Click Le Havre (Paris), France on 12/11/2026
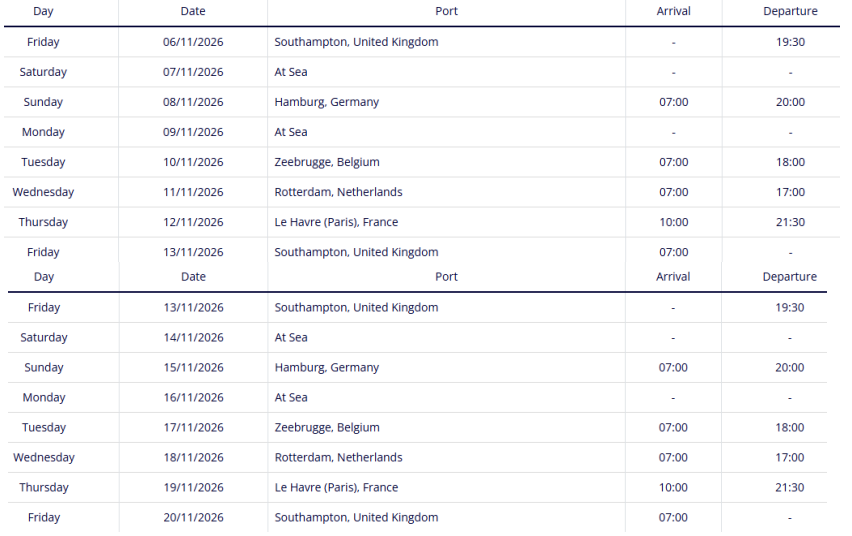Viewport: 852px width, 536px height. (x=336, y=222)
